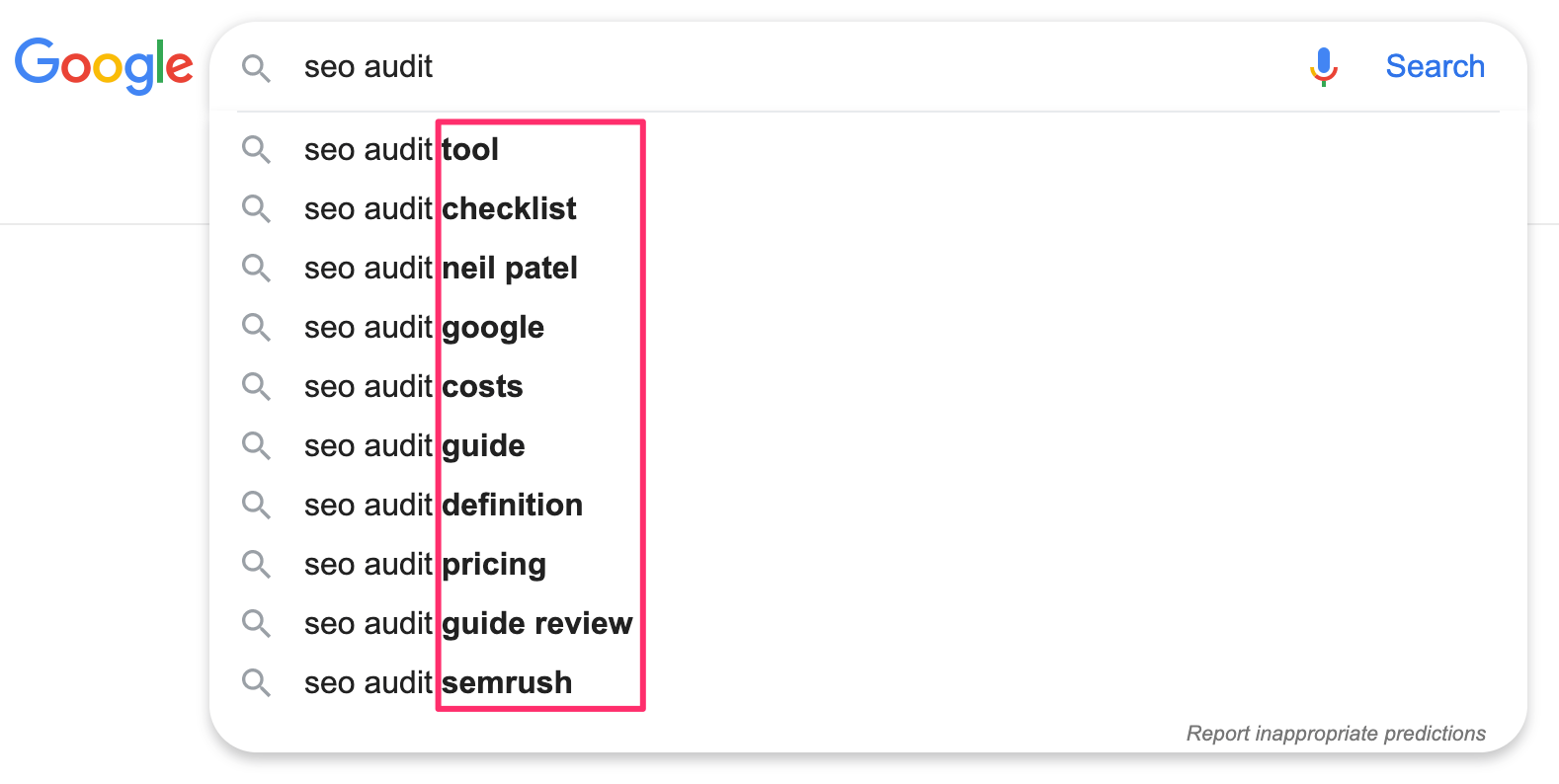
Task: Open 'Report inappropriate predictions' link
Action: tap(1335, 734)
